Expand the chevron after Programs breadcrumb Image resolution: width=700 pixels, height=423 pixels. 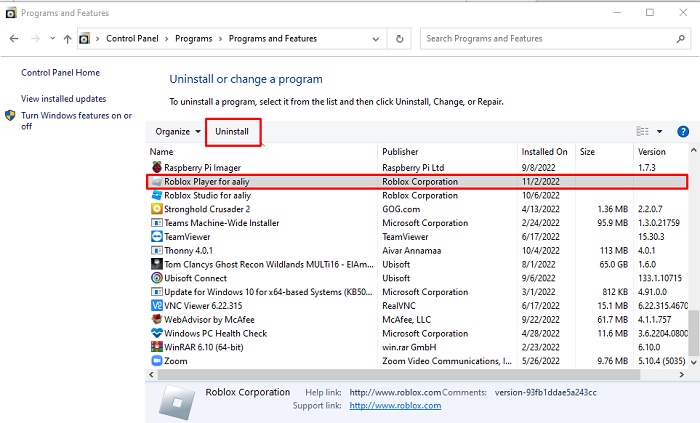220,39
